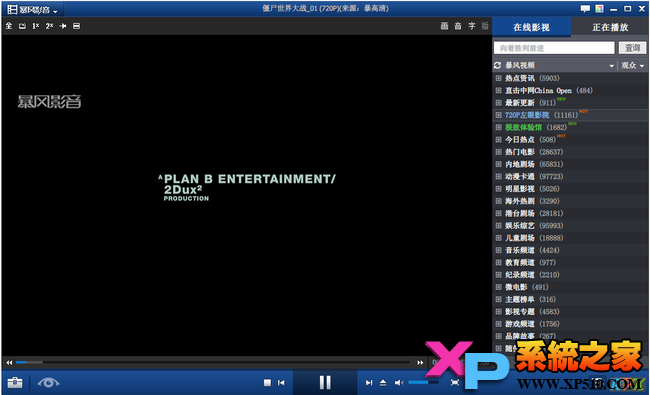Screen dimensions: 650x395
Task: Expand the 动漫卡通 tree node
Action: (x=498, y=177)
